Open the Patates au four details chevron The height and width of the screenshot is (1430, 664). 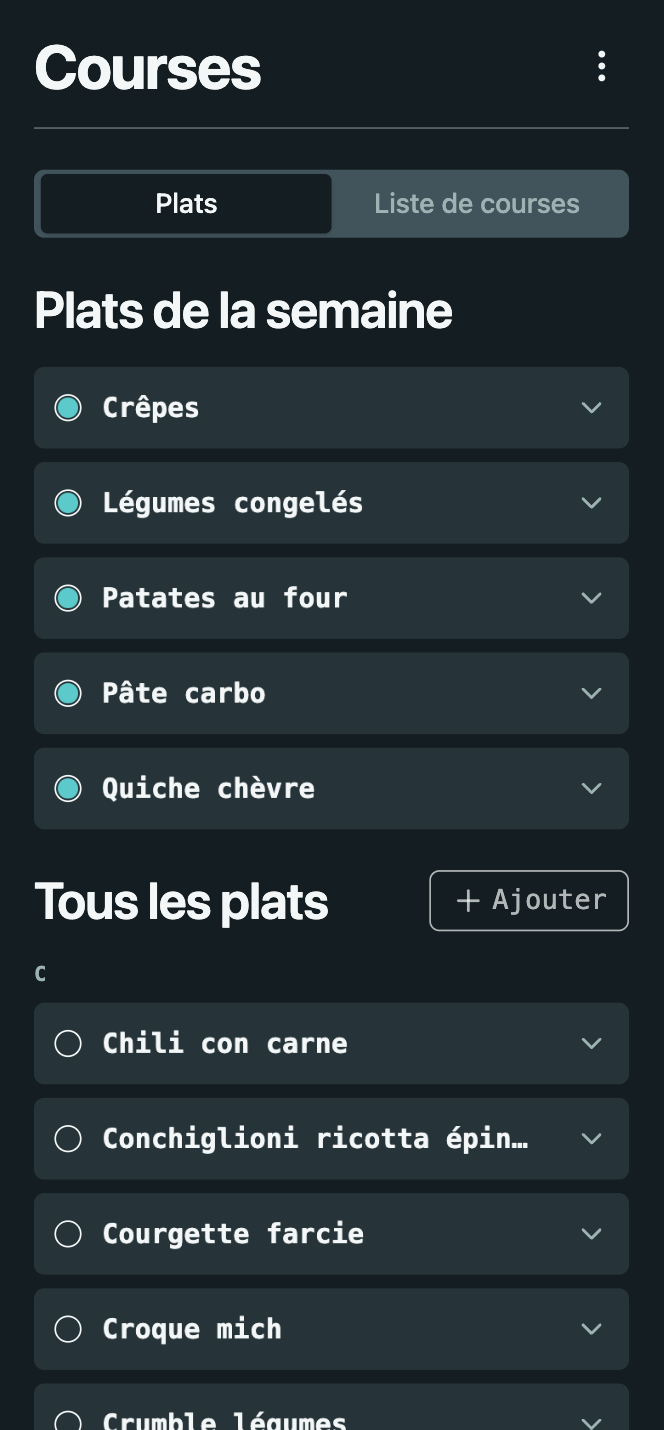click(x=591, y=598)
